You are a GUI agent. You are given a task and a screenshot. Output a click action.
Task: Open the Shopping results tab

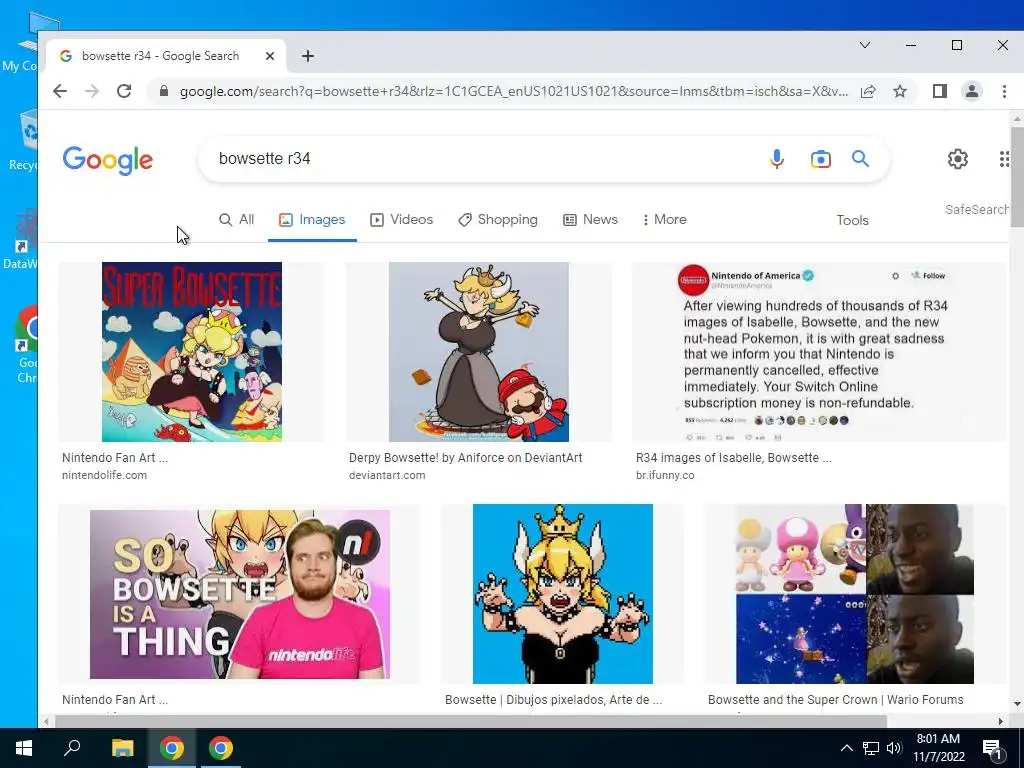pyautogui.click(x=498, y=219)
